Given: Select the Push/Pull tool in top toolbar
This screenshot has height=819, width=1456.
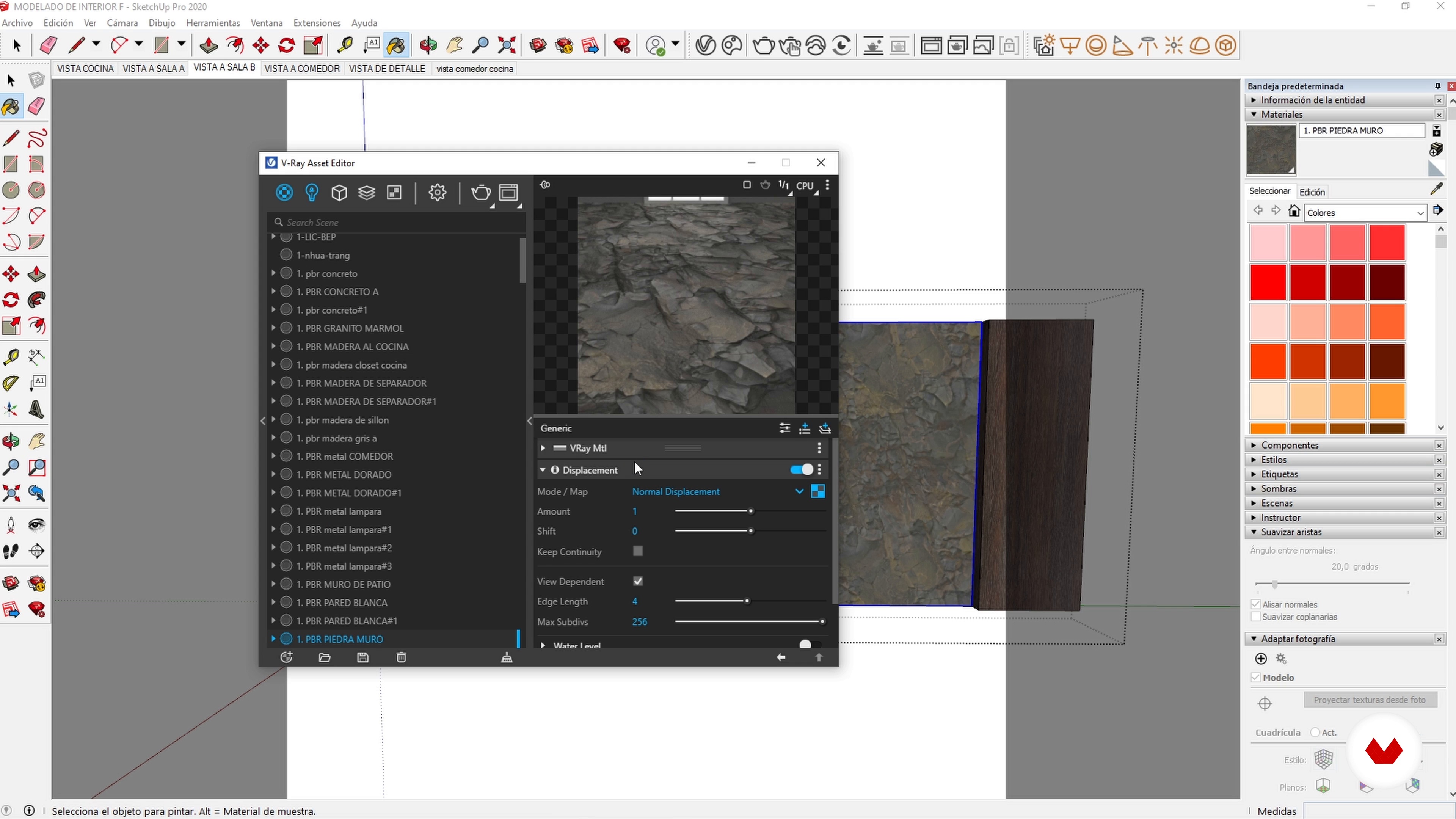Looking at the screenshot, I should point(209,45).
